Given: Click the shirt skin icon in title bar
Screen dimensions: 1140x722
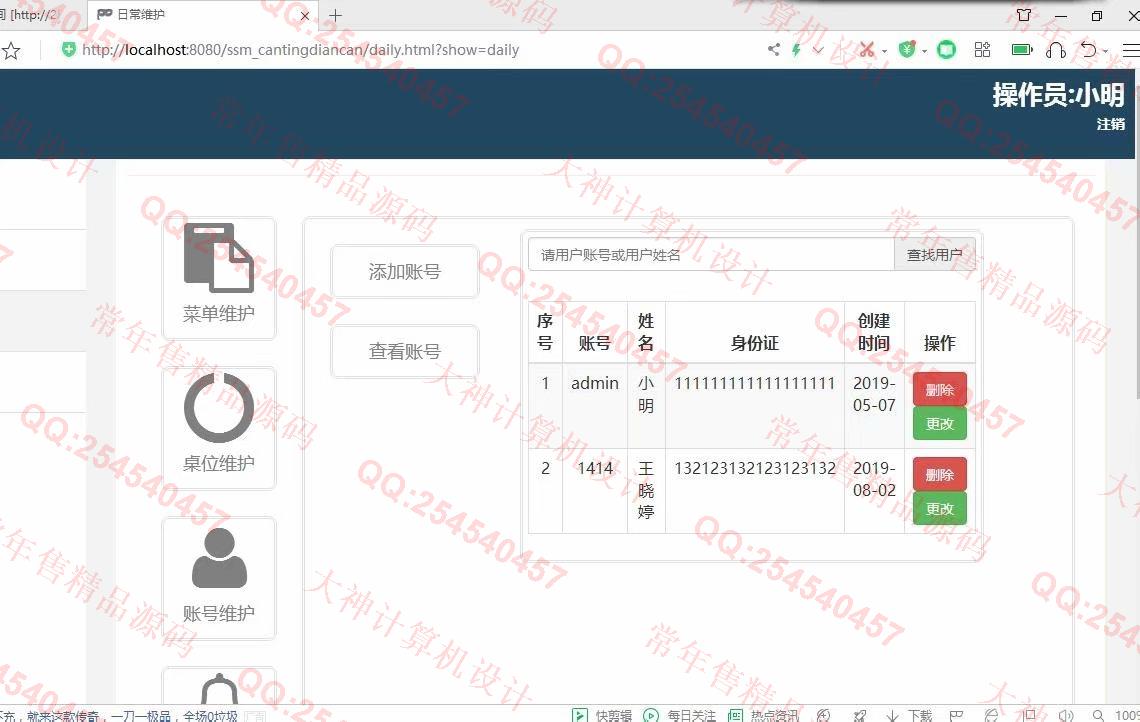Looking at the screenshot, I should (1024, 15).
